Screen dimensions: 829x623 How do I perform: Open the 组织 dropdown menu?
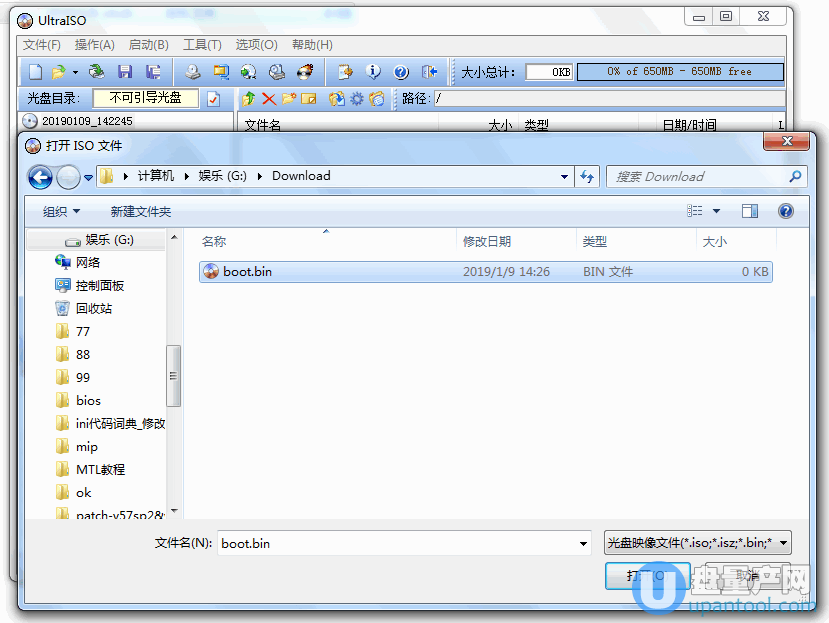click(x=61, y=212)
